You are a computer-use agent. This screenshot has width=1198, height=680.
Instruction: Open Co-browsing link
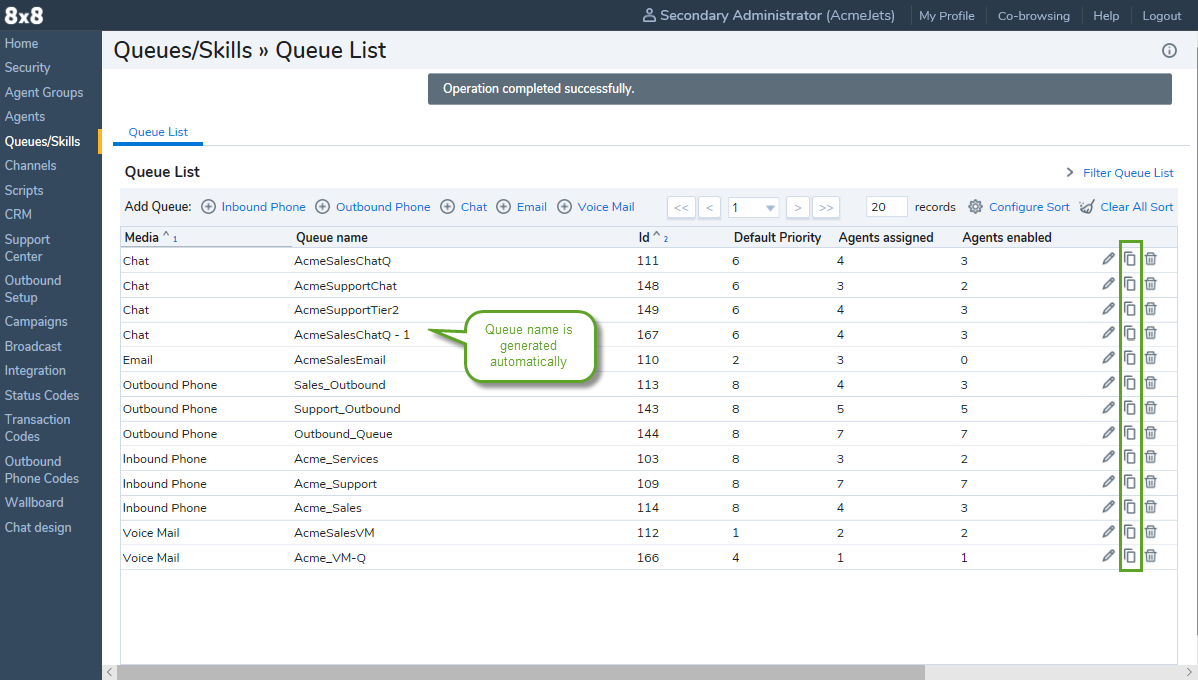(x=1034, y=15)
